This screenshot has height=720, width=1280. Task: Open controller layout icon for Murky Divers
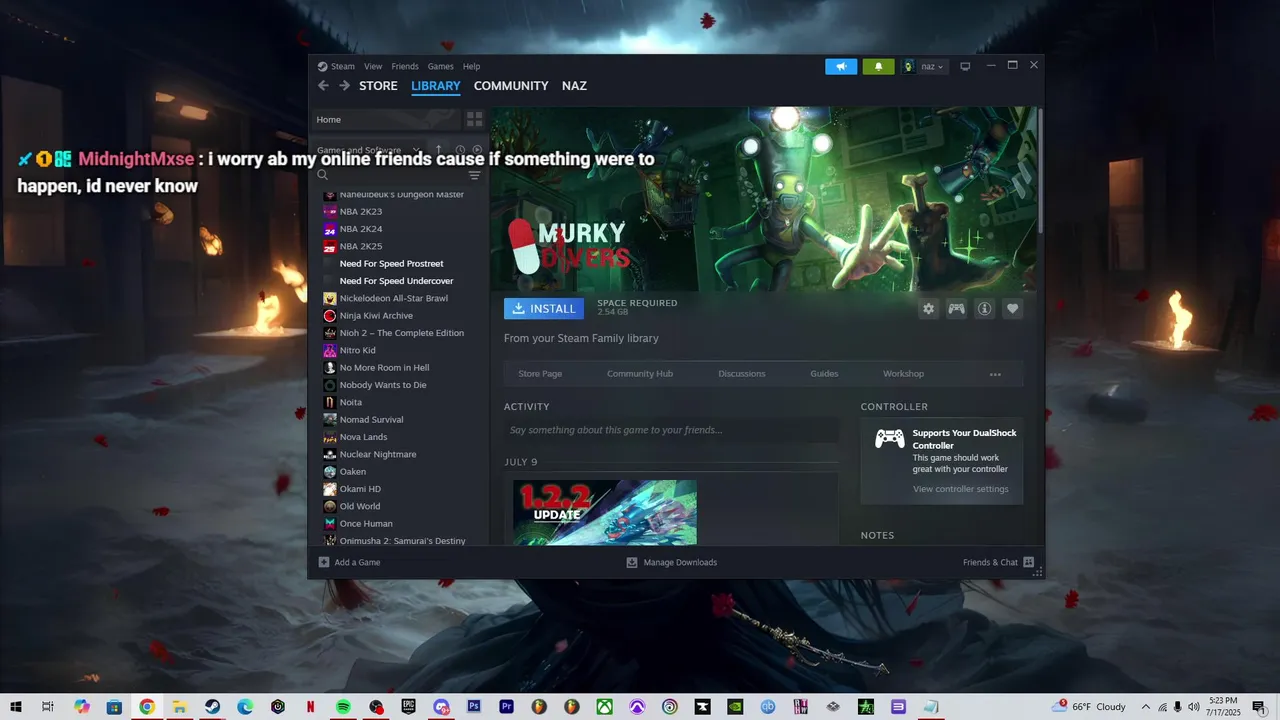click(x=956, y=309)
